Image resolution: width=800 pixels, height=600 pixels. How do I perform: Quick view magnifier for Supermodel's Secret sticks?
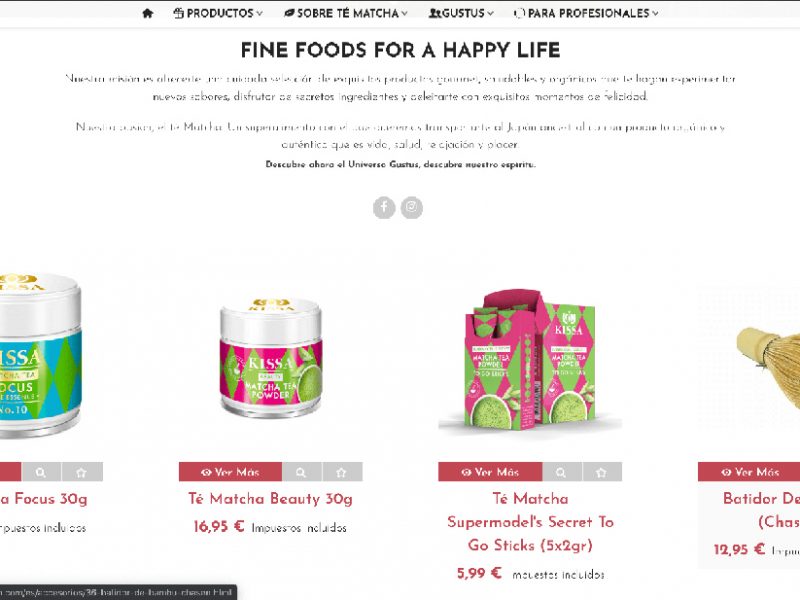pos(561,472)
